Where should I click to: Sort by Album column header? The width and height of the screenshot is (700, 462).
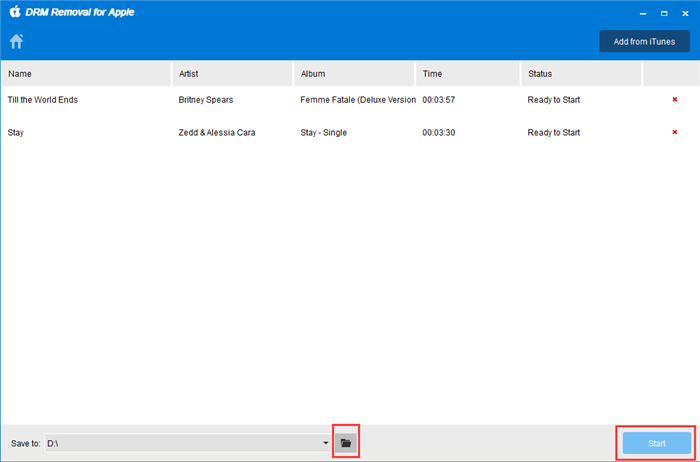click(x=354, y=74)
